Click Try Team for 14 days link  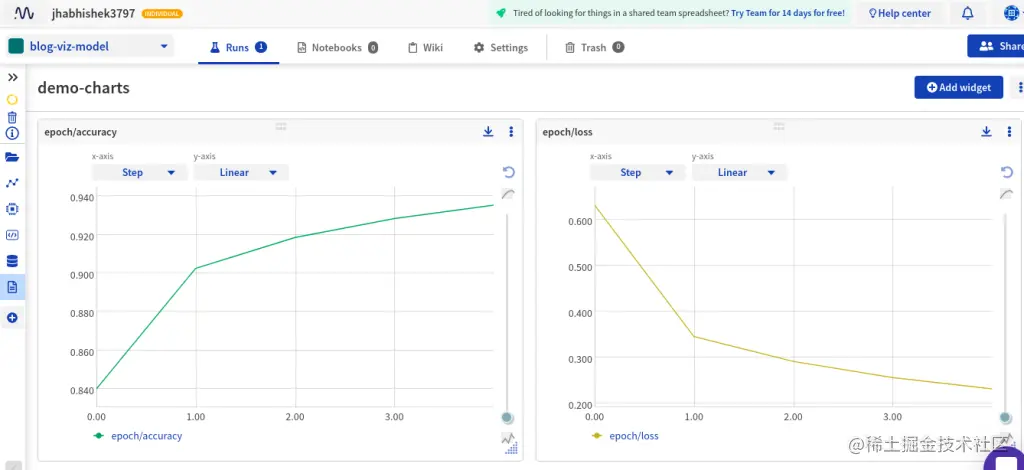pos(788,13)
